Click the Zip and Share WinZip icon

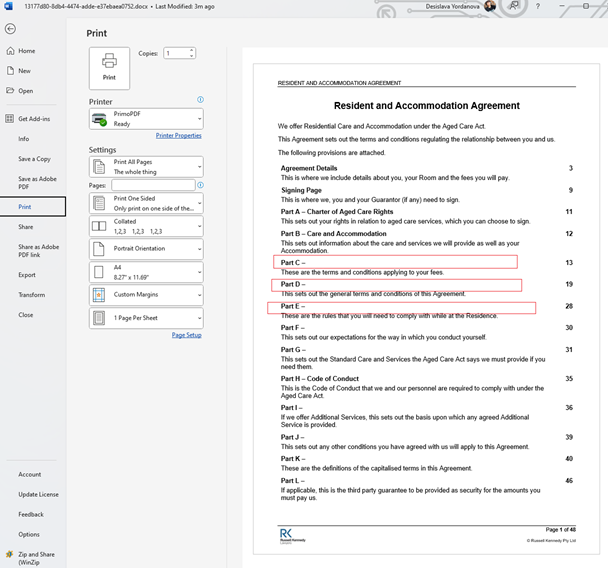pos(10,554)
